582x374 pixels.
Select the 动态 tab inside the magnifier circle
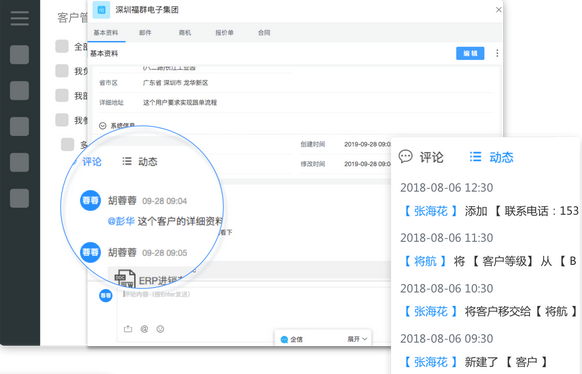click(148, 161)
